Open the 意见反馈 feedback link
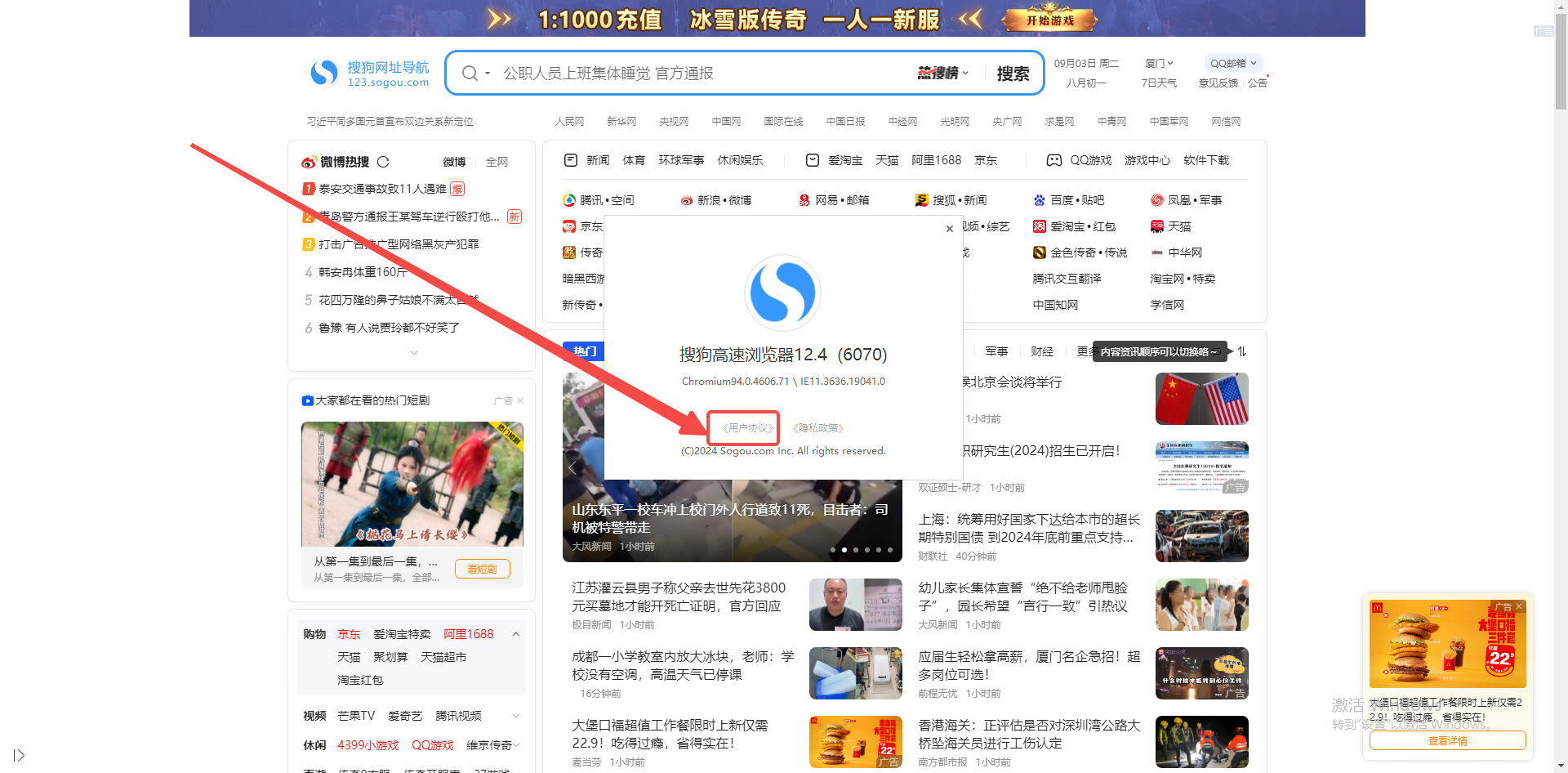The width and height of the screenshot is (1568, 773). (1218, 83)
